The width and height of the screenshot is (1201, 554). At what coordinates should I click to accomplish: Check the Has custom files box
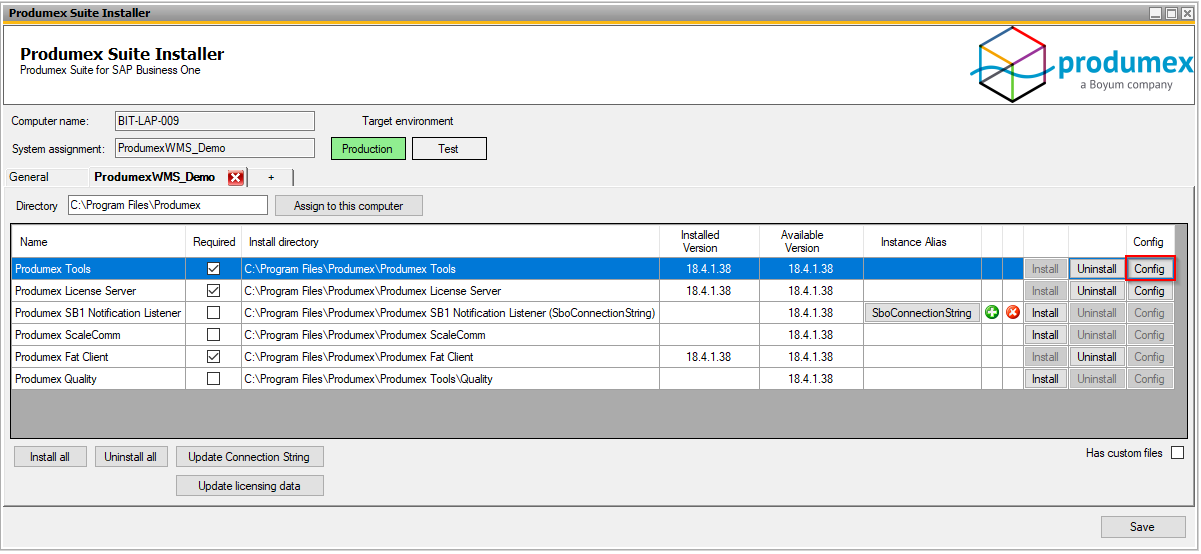pyautogui.click(x=1177, y=453)
